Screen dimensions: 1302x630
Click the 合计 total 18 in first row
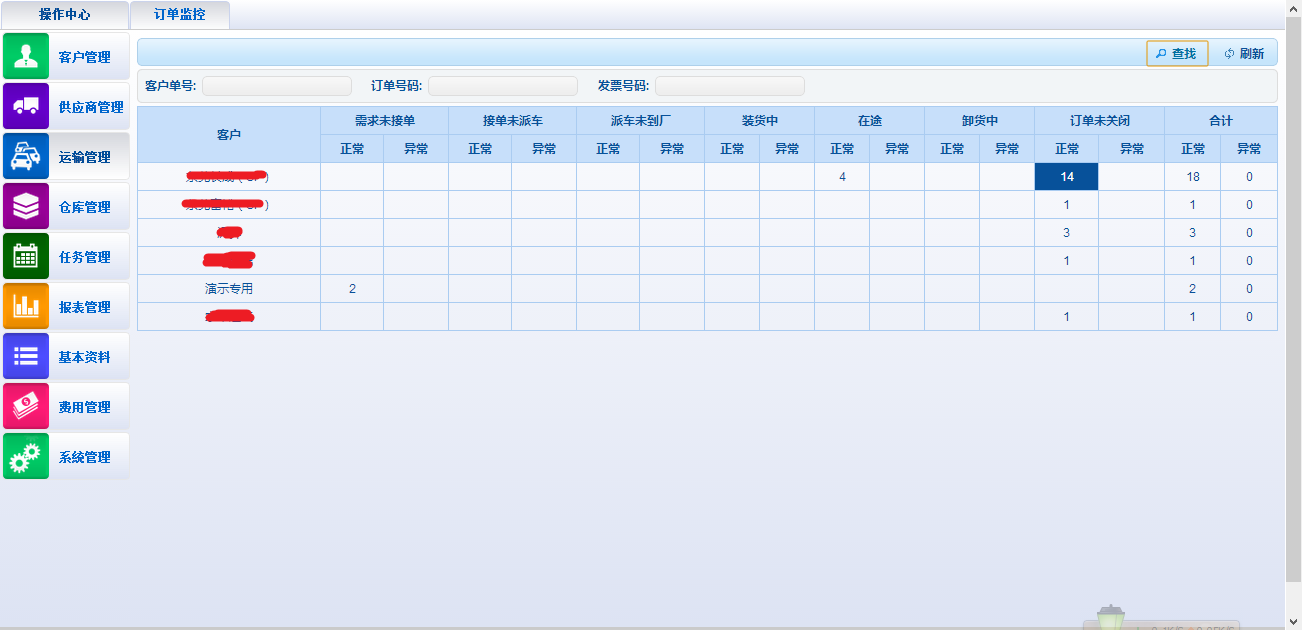click(x=1192, y=177)
